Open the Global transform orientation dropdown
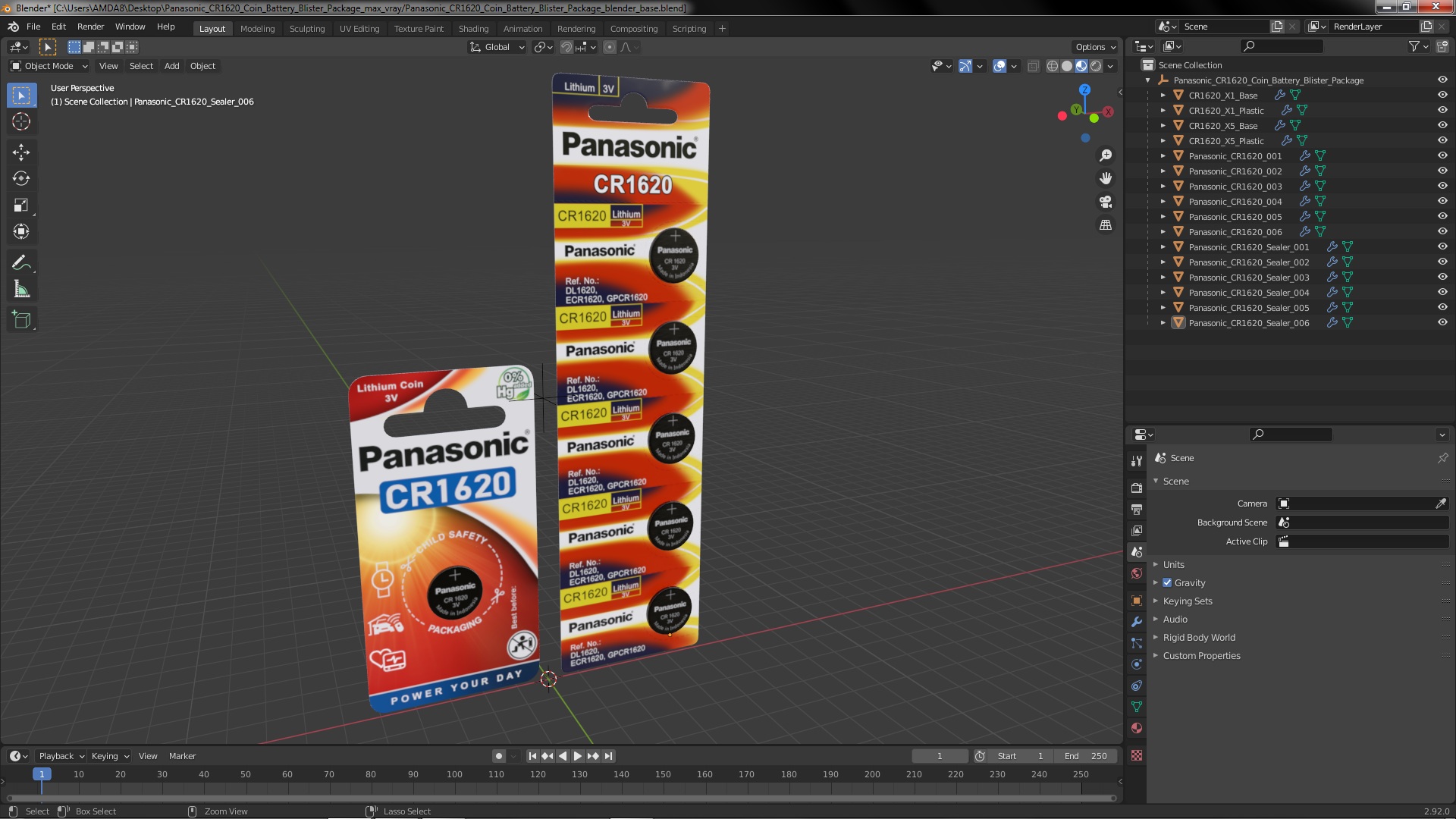 point(497,47)
